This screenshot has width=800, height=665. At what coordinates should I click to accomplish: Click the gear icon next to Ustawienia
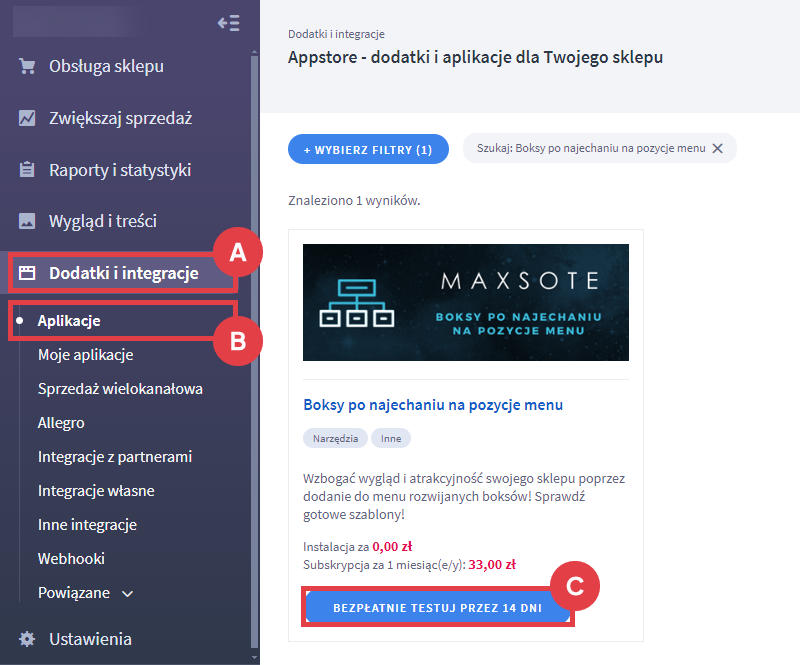coord(27,639)
